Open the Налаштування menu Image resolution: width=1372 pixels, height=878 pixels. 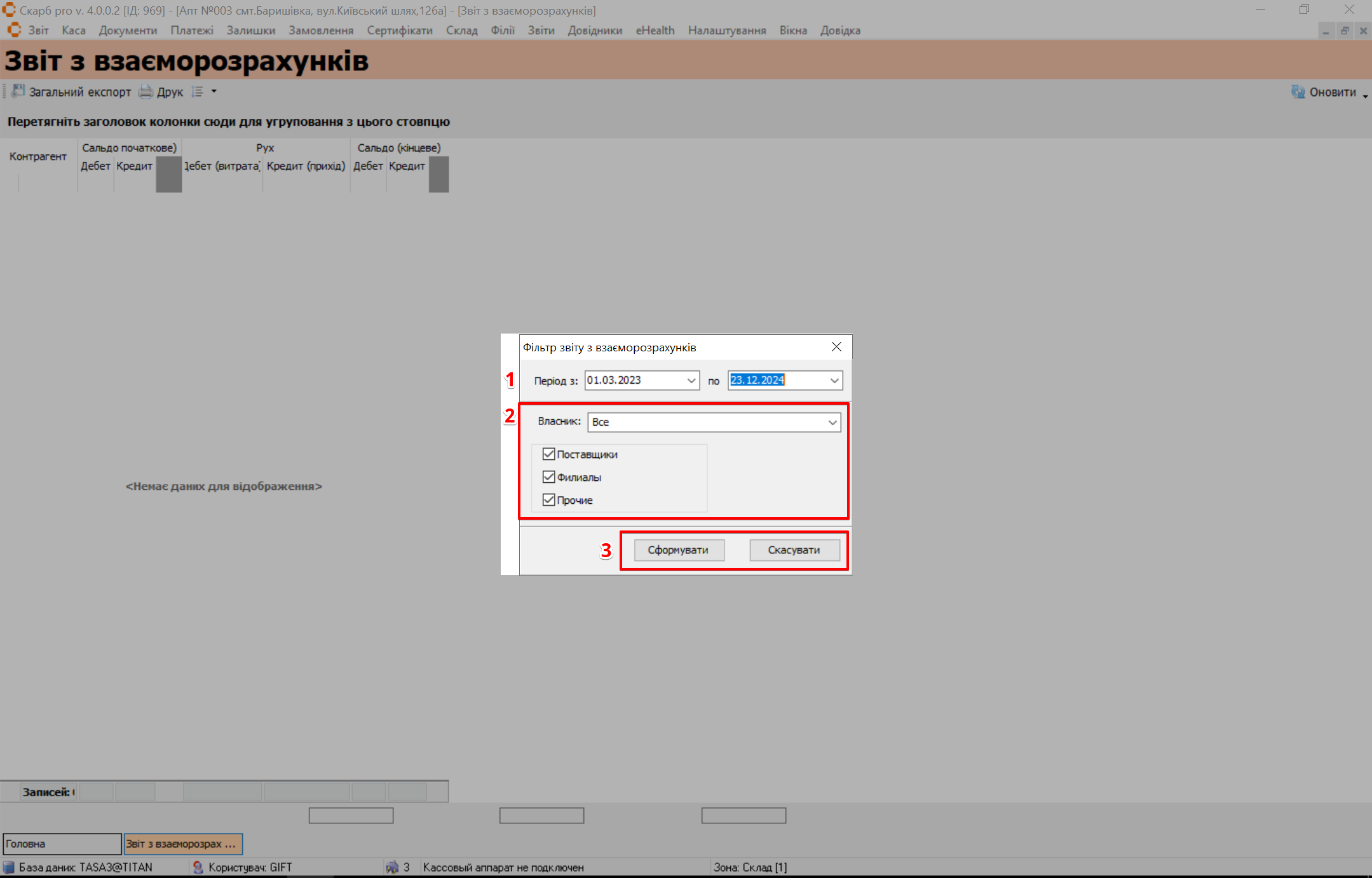coord(727,30)
